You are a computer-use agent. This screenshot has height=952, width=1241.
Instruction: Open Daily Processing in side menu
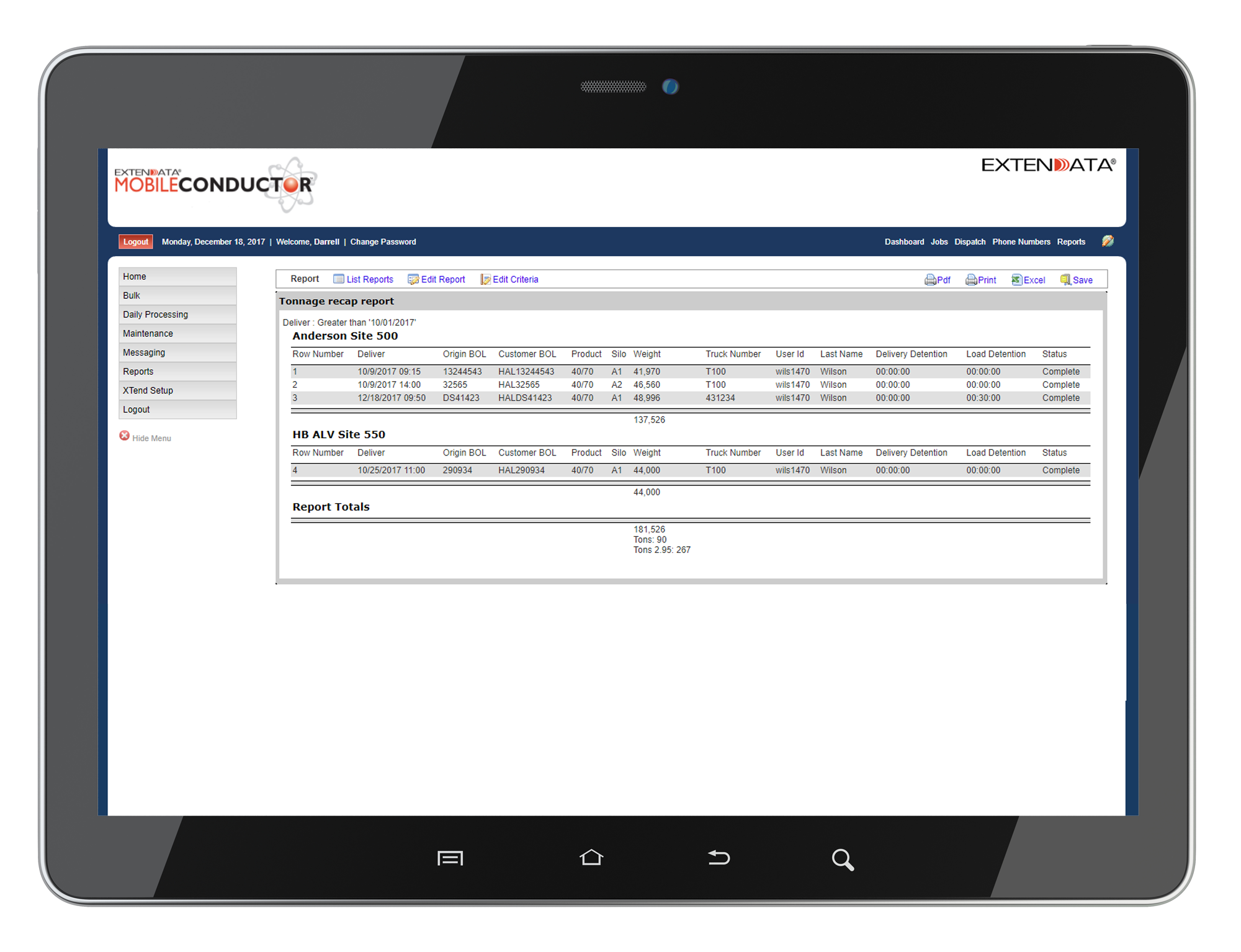177,315
